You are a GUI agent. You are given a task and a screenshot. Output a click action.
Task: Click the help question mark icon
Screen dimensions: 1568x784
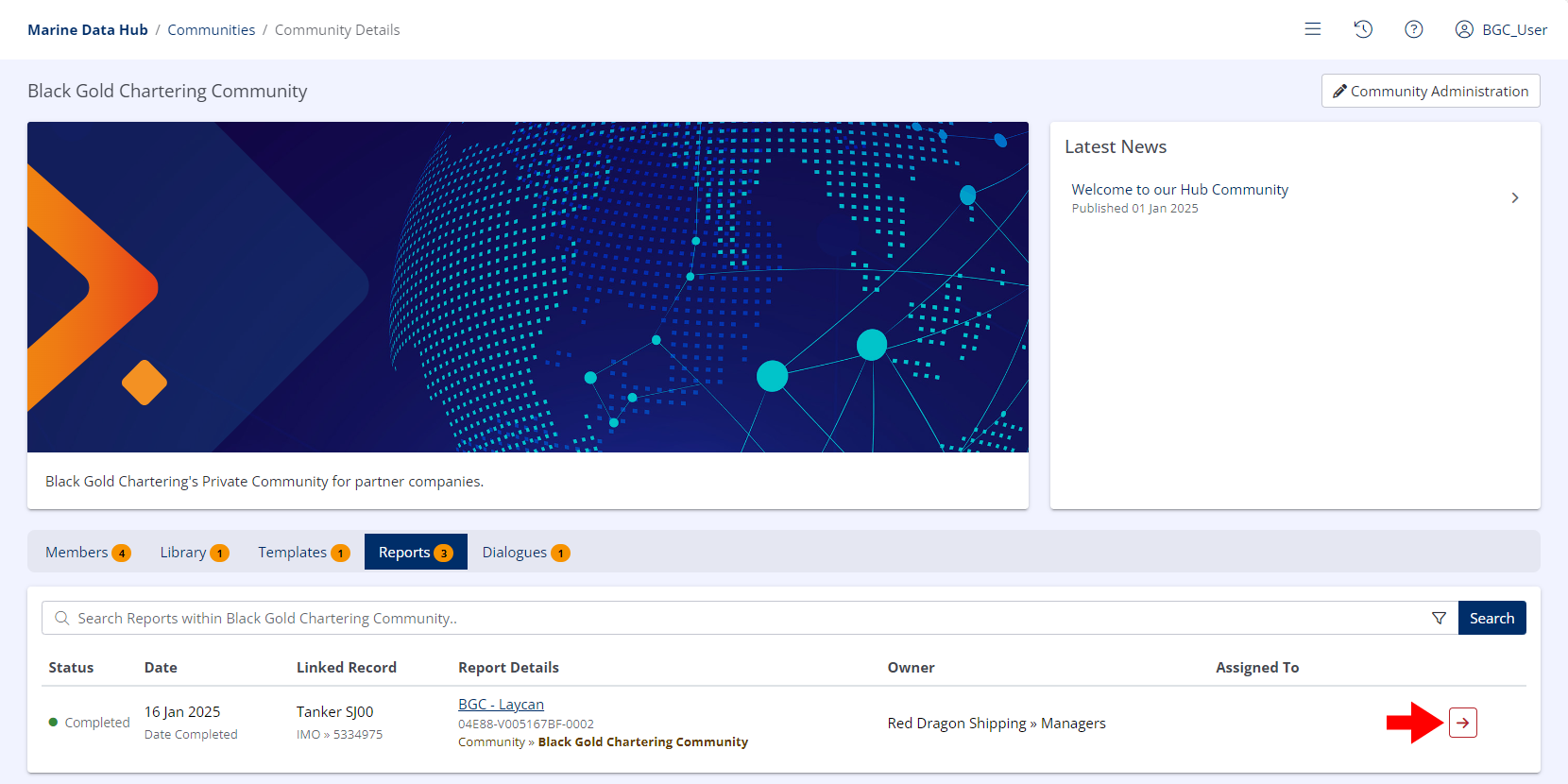[1413, 29]
